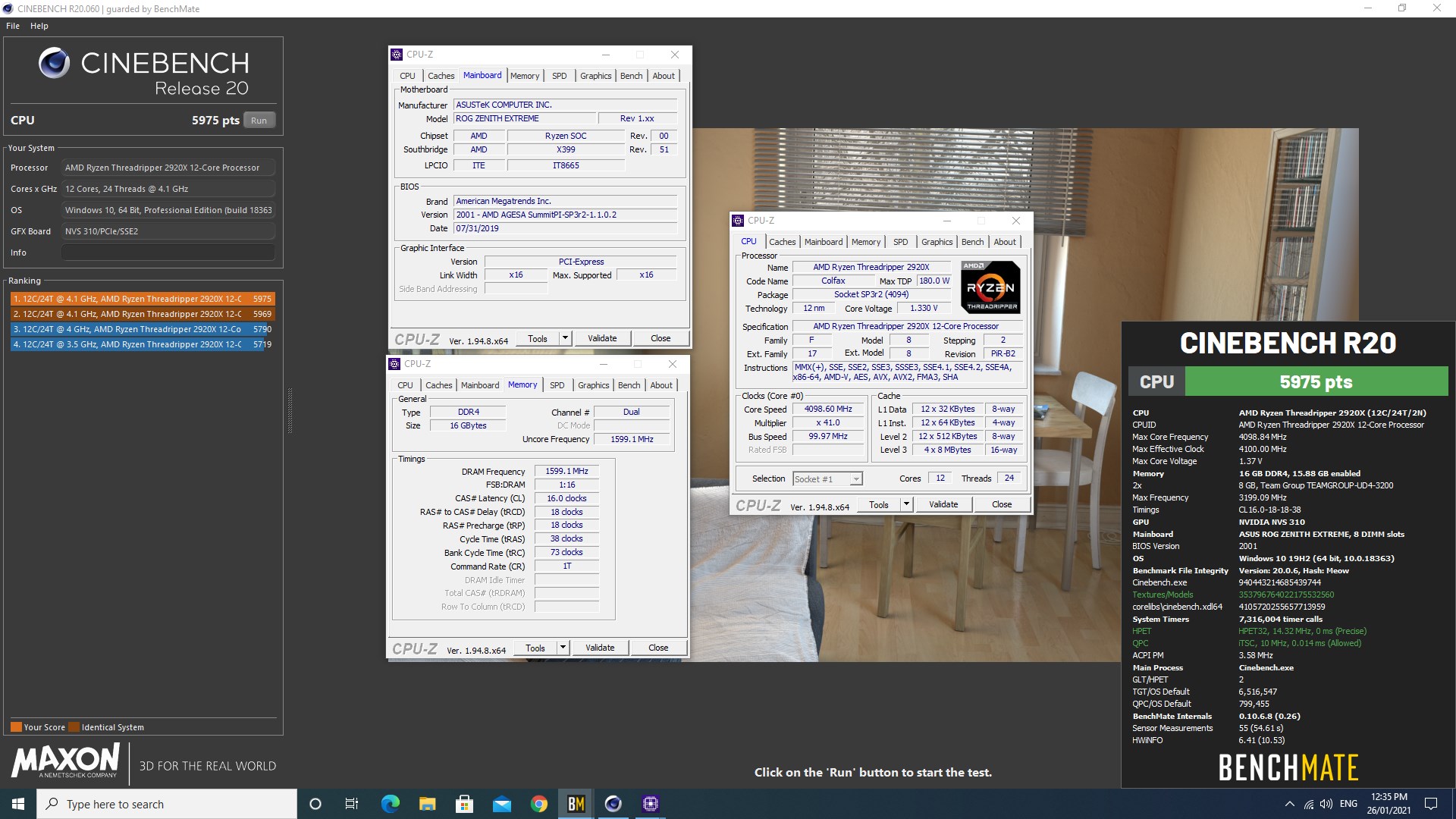The width and height of the screenshot is (1456, 819).
Task: Switch to CPU tab in Mainboard CPU-Z window
Action: (407, 76)
